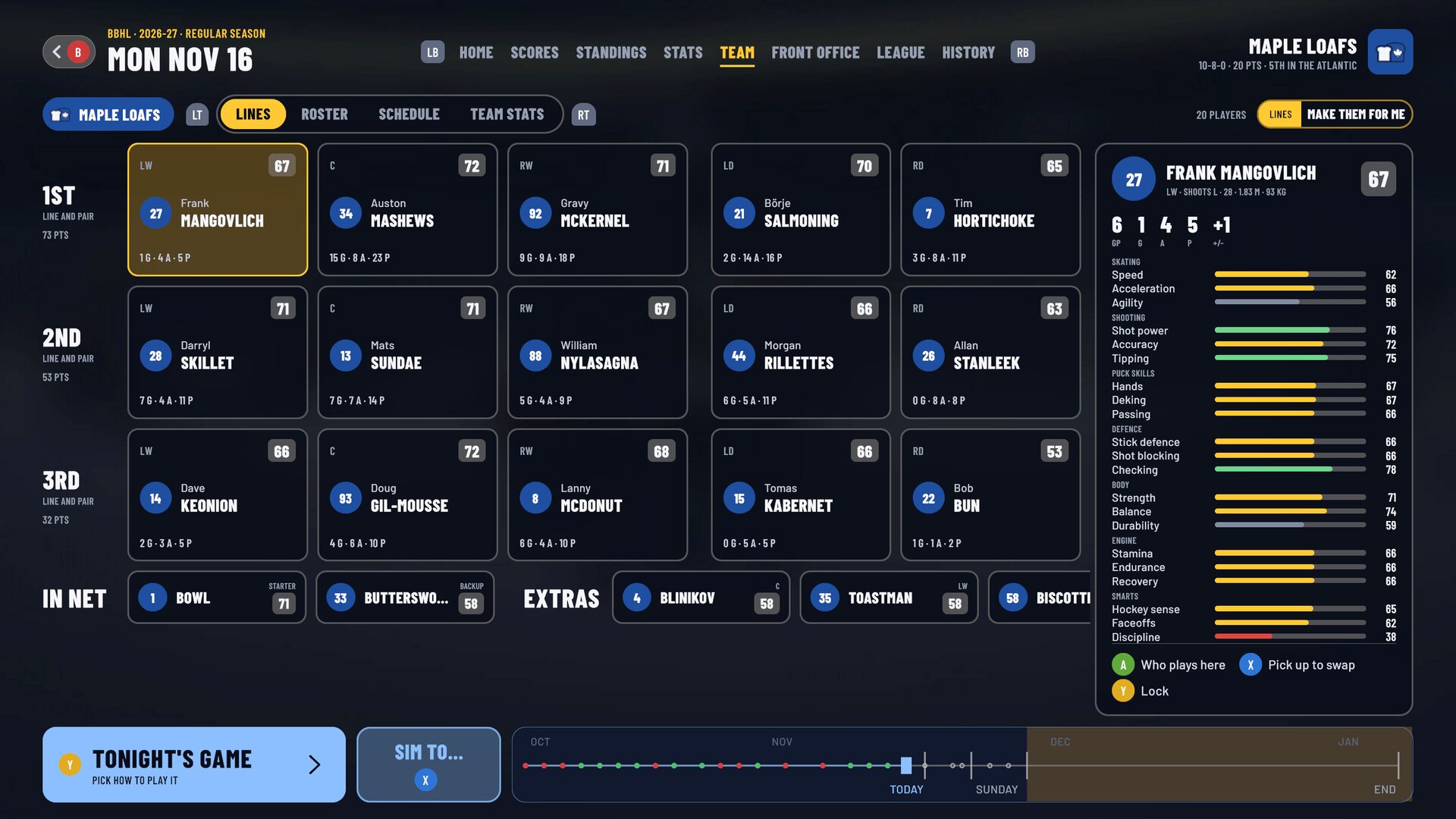Toggle the Lines option in Make Them For Me
The height and width of the screenshot is (819, 1456).
pos(1280,115)
